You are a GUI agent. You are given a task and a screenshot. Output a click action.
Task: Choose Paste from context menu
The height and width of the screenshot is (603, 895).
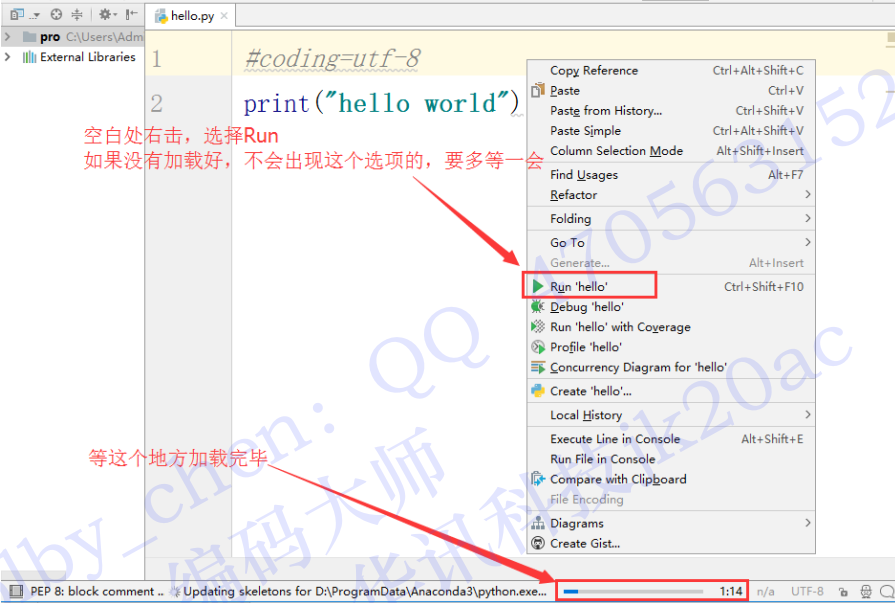click(x=671, y=90)
